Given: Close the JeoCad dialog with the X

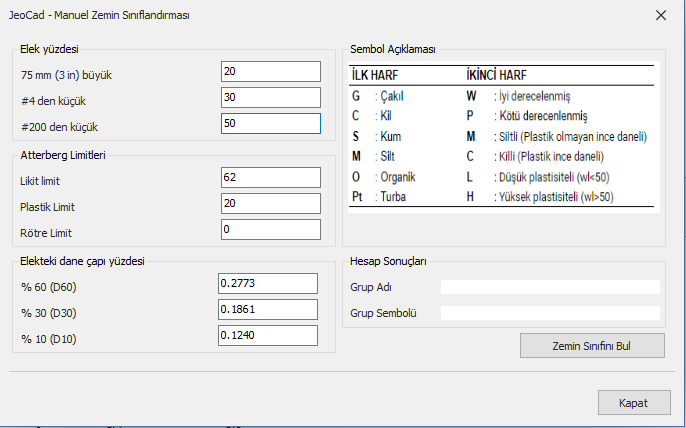Looking at the screenshot, I should point(661,15).
